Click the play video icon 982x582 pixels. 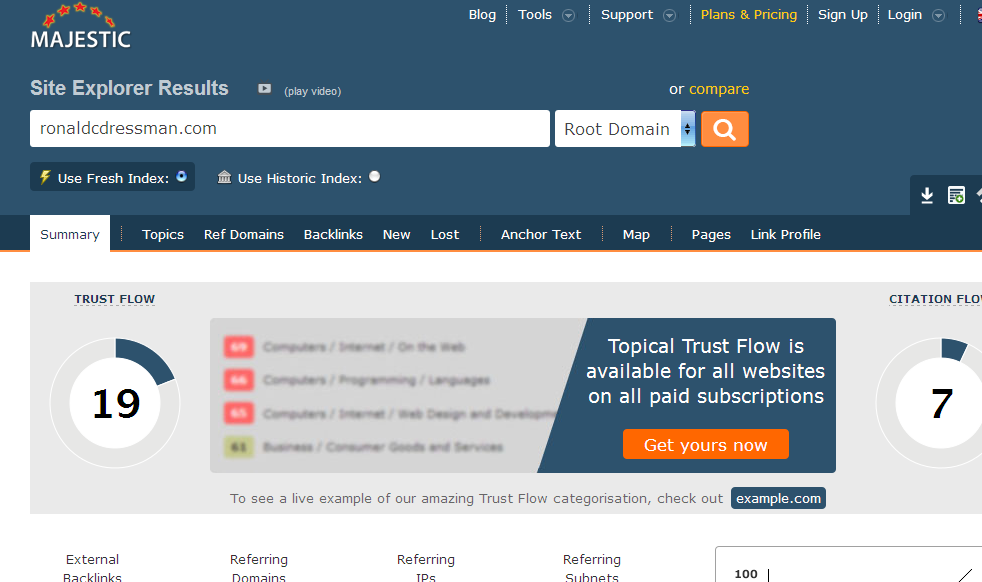click(265, 89)
